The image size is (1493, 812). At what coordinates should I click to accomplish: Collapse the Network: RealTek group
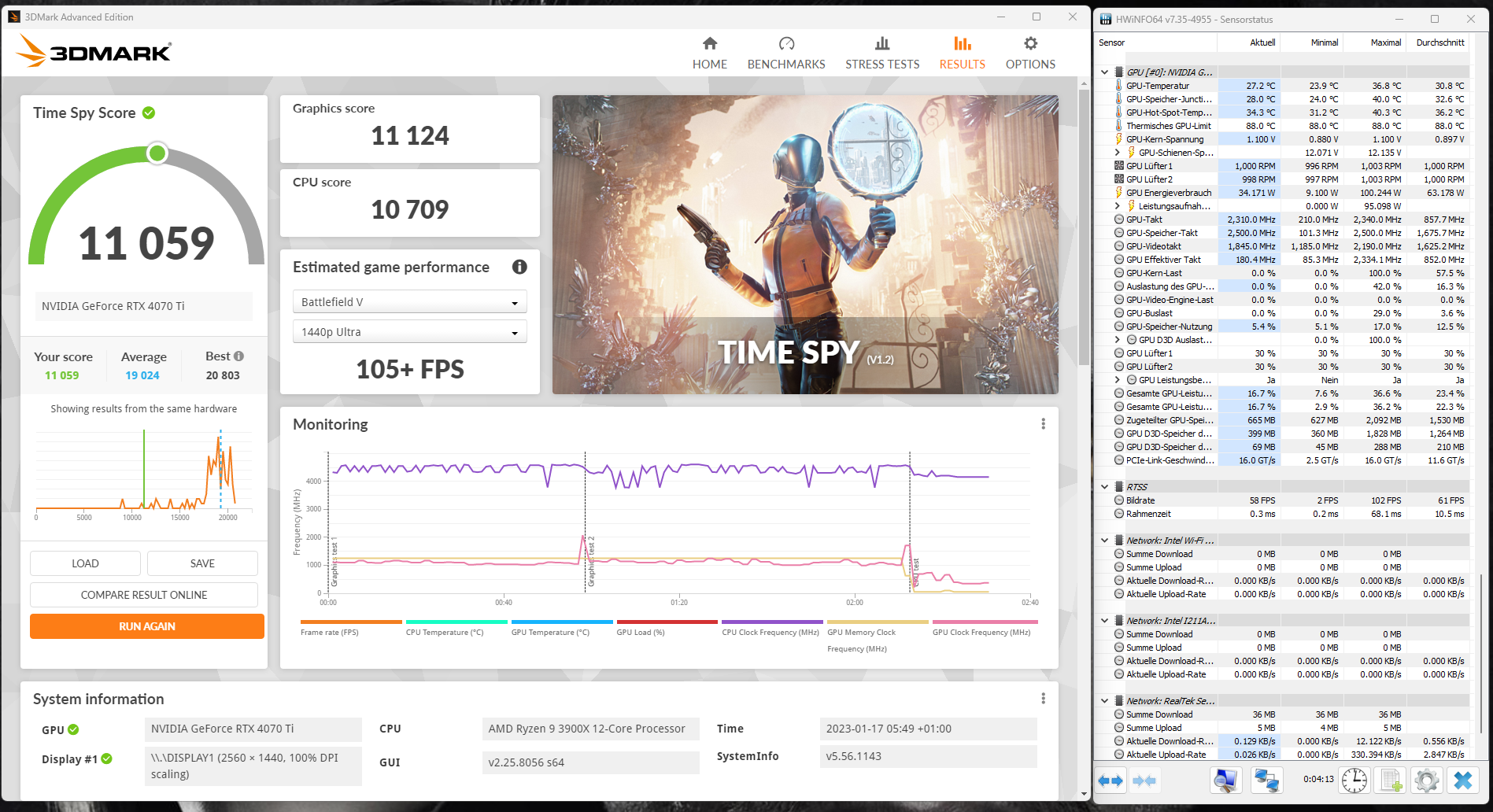[1104, 701]
